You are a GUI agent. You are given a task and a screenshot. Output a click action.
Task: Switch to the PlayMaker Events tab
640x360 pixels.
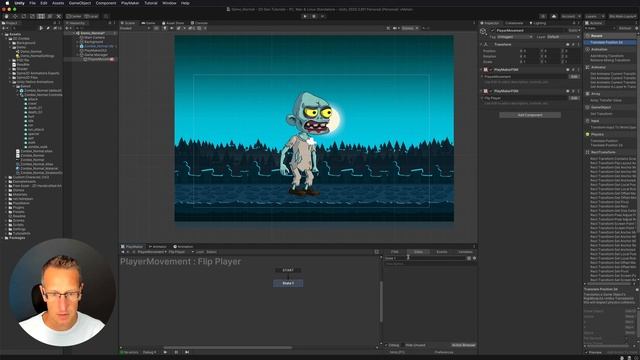(x=442, y=252)
